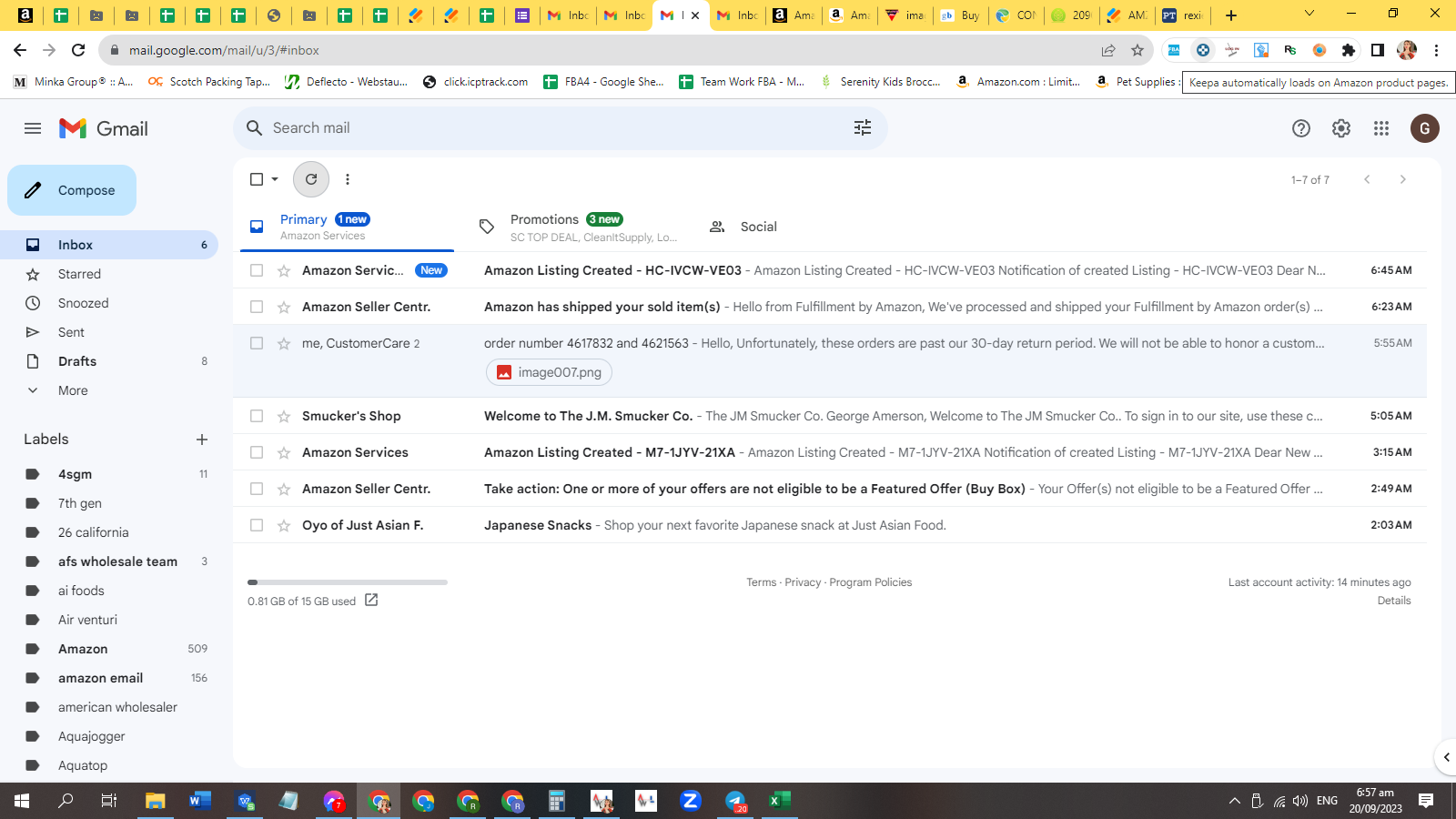
Task: Open Excel from the taskbar
Action: point(780,801)
